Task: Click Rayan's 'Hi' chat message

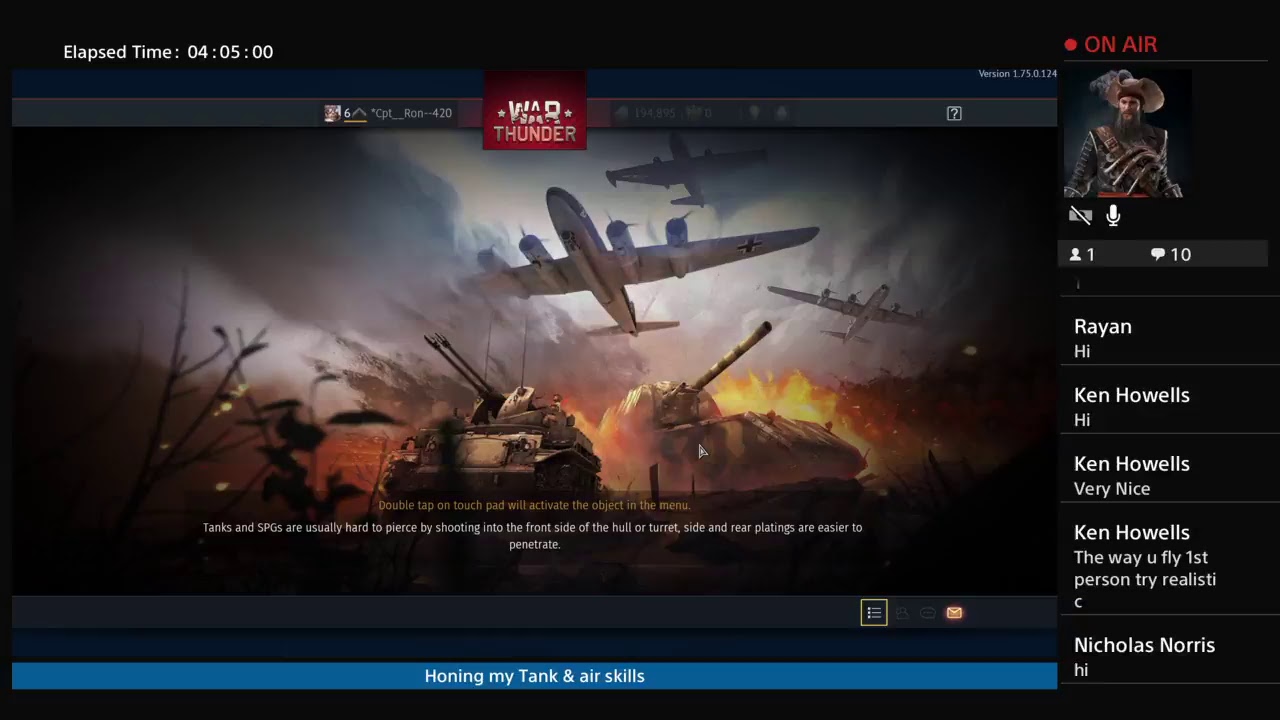Action: click(x=1082, y=351)
